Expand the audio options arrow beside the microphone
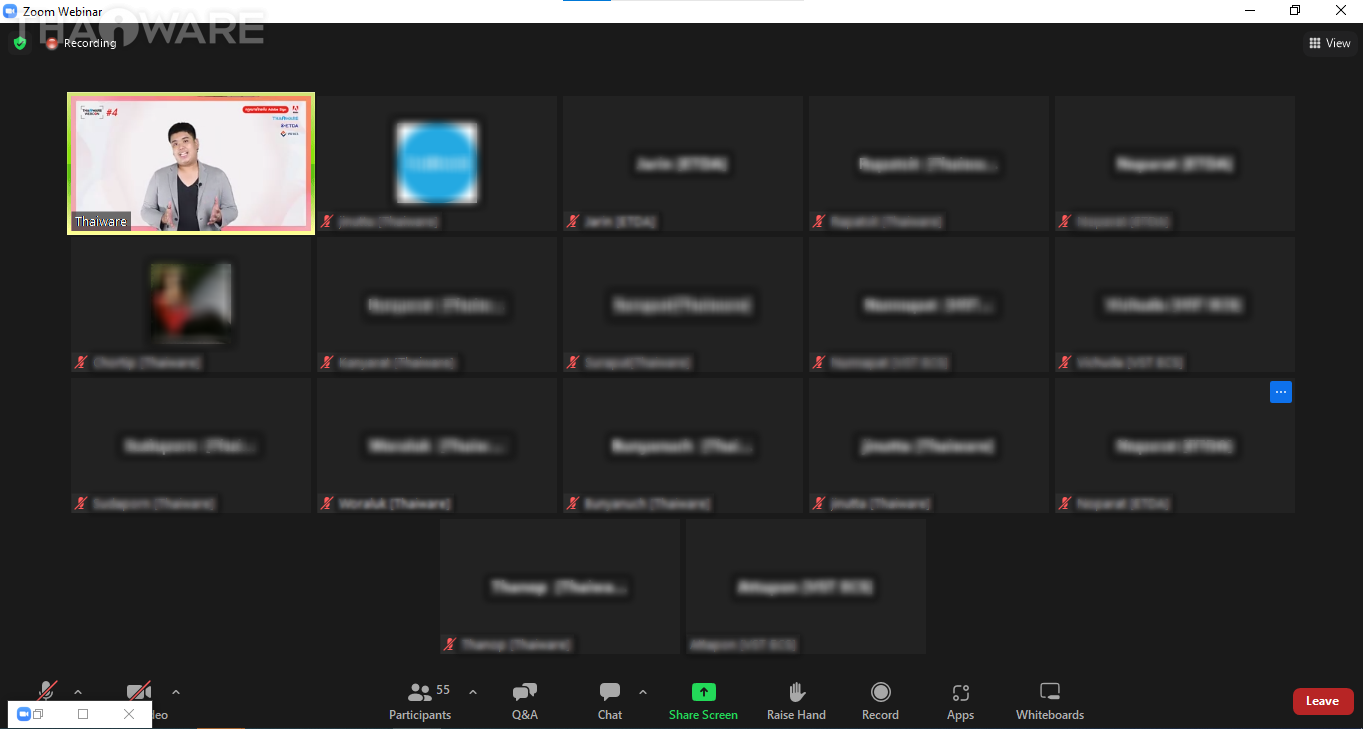 pos(78,691)
